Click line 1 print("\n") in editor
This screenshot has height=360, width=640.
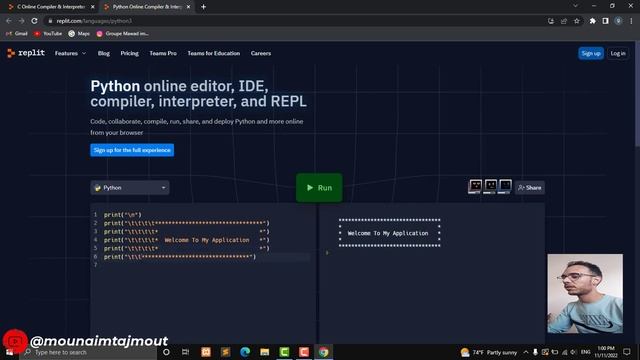122,215
